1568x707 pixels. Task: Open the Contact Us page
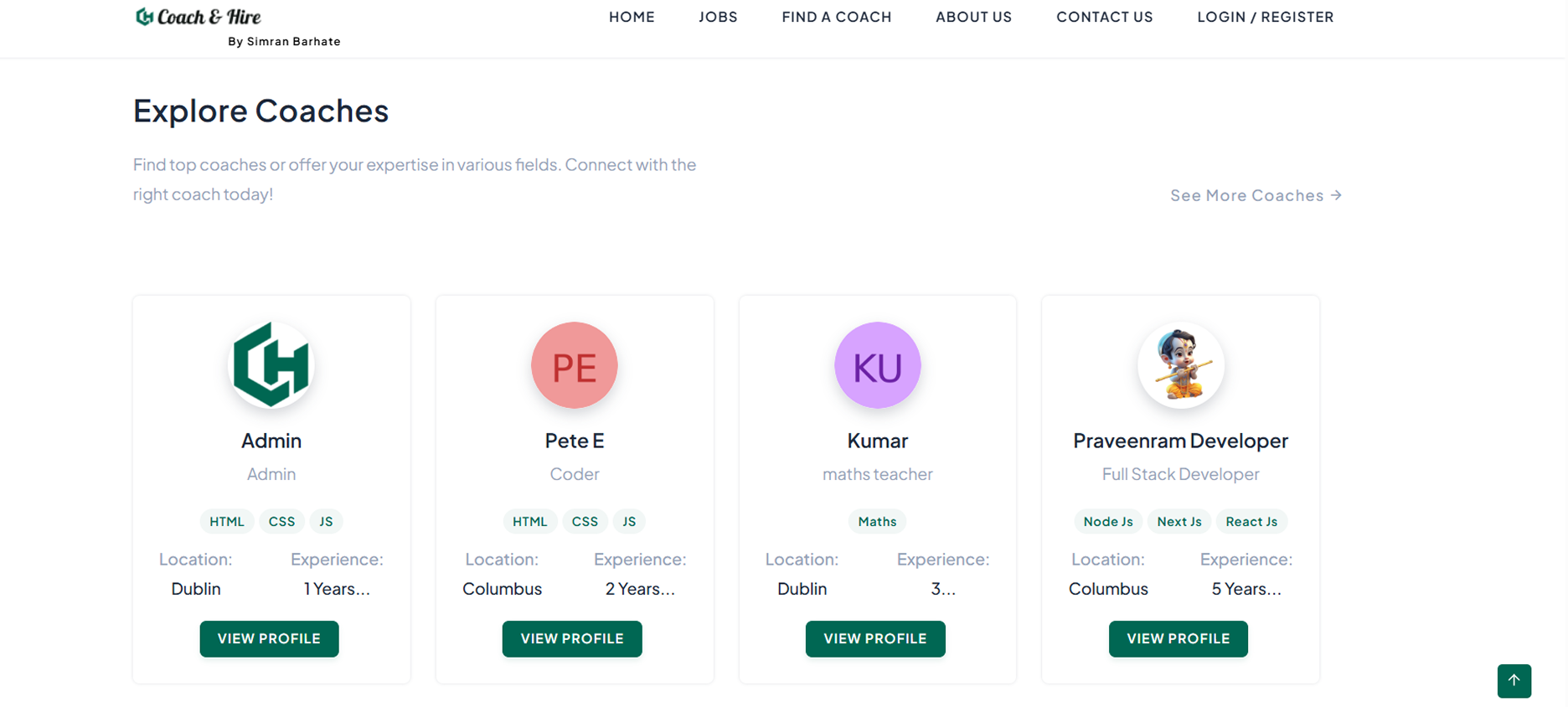[1104, 17]
